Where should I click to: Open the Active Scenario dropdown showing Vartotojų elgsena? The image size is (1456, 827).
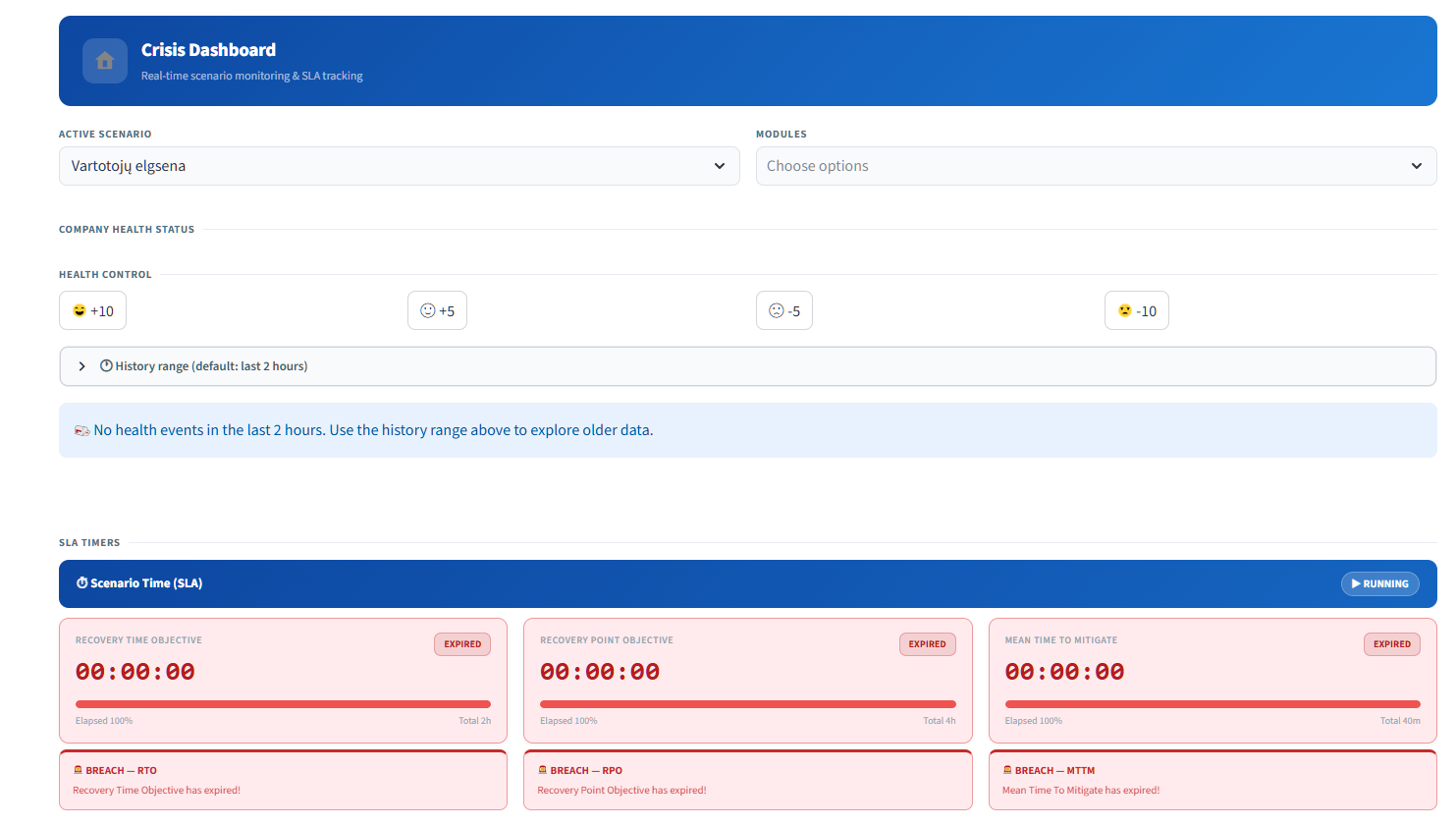399,166
